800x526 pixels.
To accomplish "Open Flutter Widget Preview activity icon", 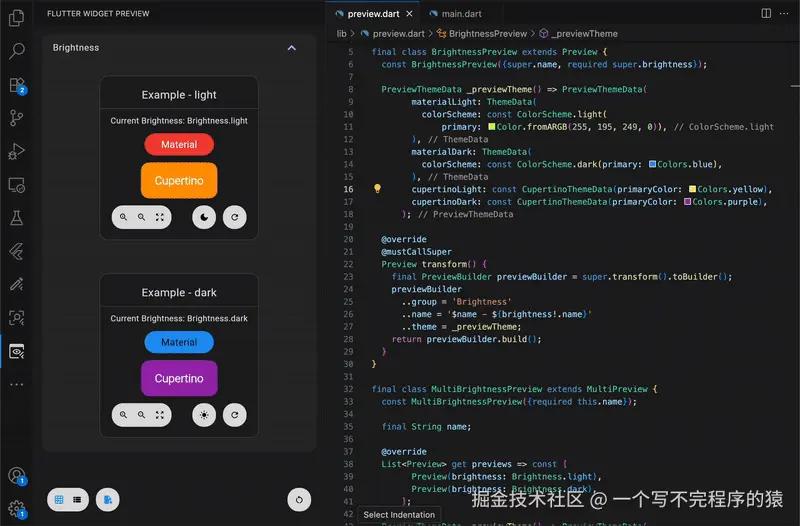I will pyautogui.click(x=16, y=352).
